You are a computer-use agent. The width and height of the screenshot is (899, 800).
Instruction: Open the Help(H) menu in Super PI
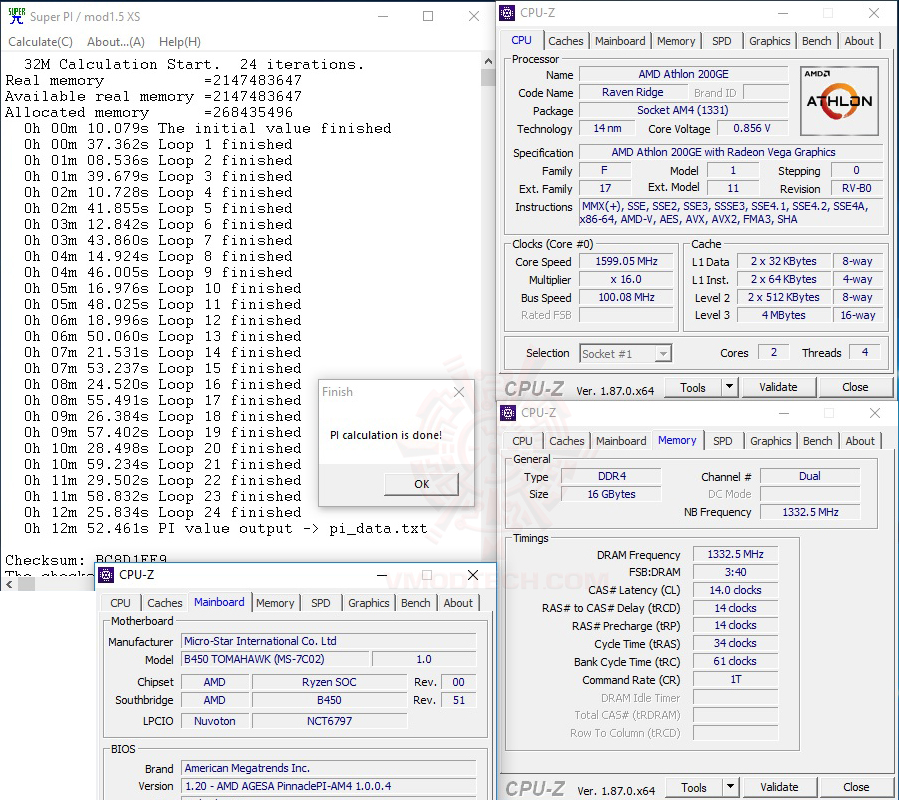[179, 42]
